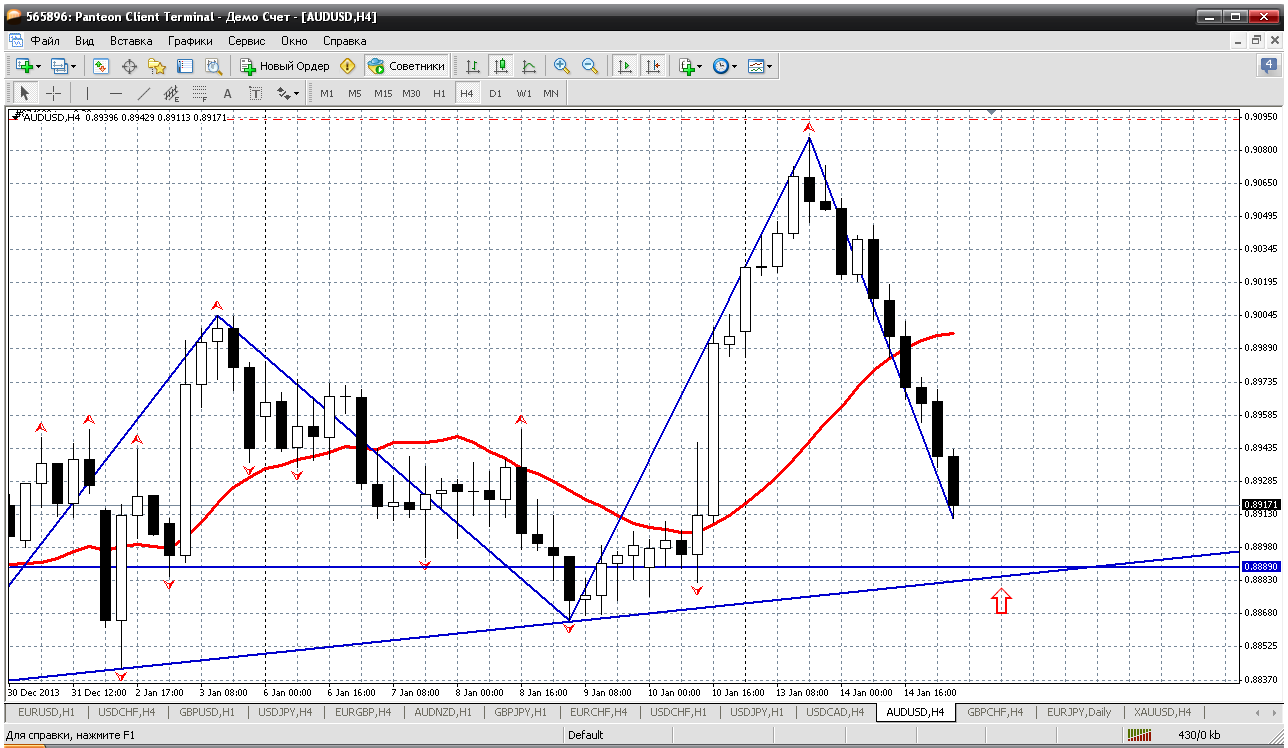Select the horizontal line drawing tool
Screen dimensions: 1288x748
[116, 93]
